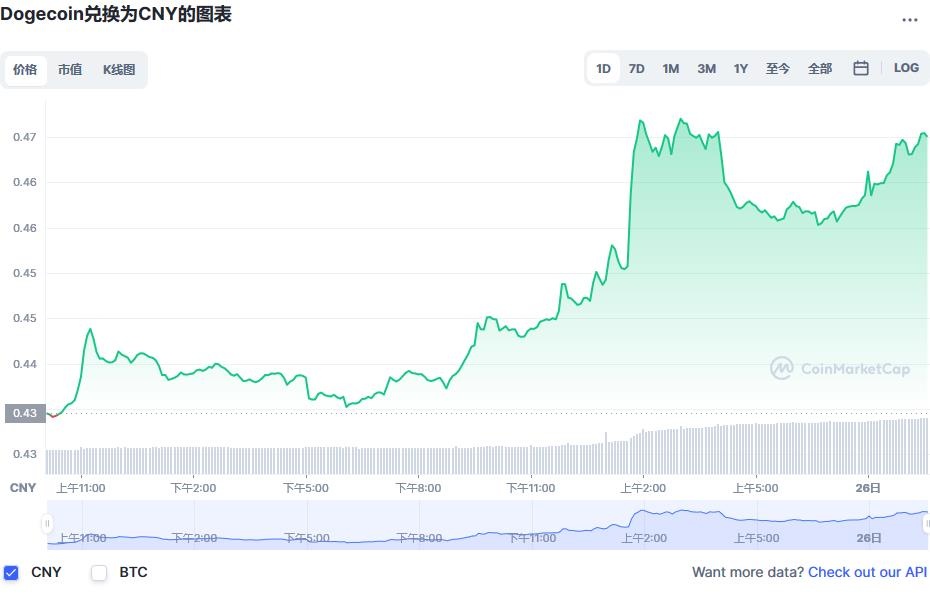Click the 至今 year-to-date option
930x600 pixels.
click(778, 68)
